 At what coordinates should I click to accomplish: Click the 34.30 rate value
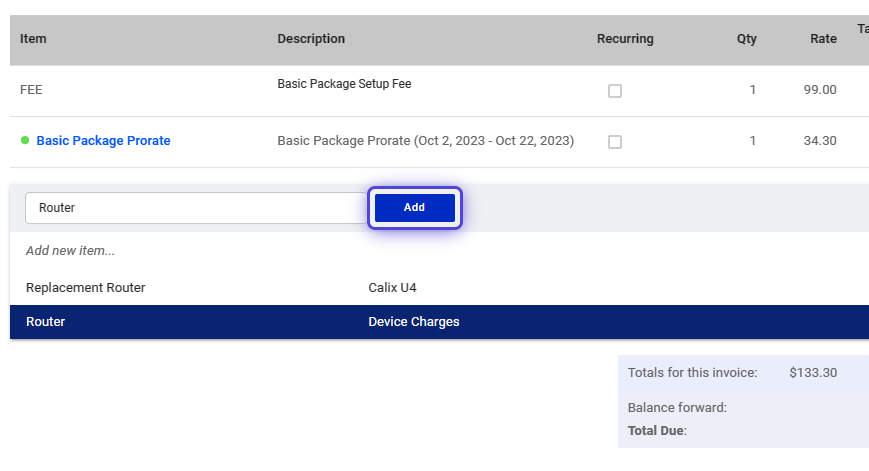click(820, 141)
